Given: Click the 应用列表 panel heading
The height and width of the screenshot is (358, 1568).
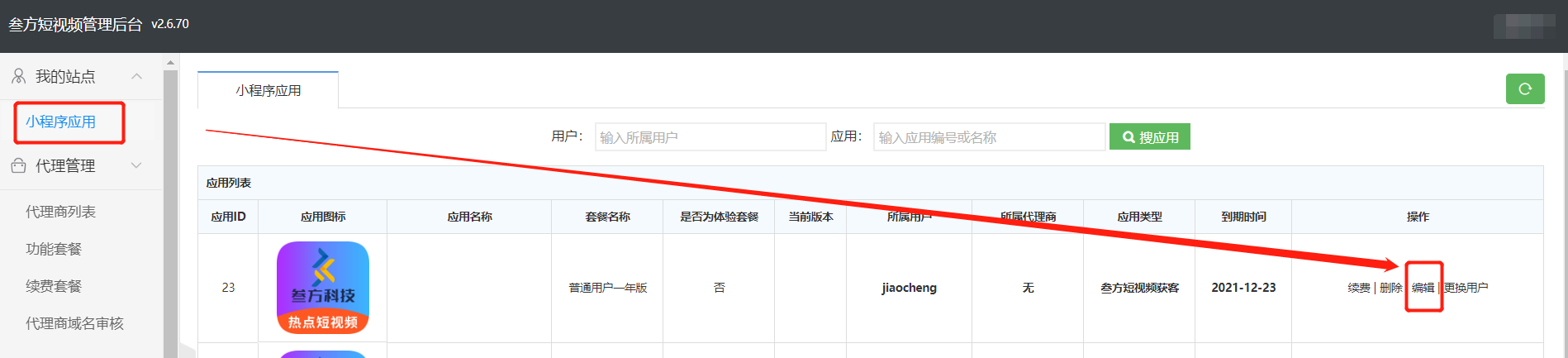Looking at the screenshot, I should coord(229,183).
